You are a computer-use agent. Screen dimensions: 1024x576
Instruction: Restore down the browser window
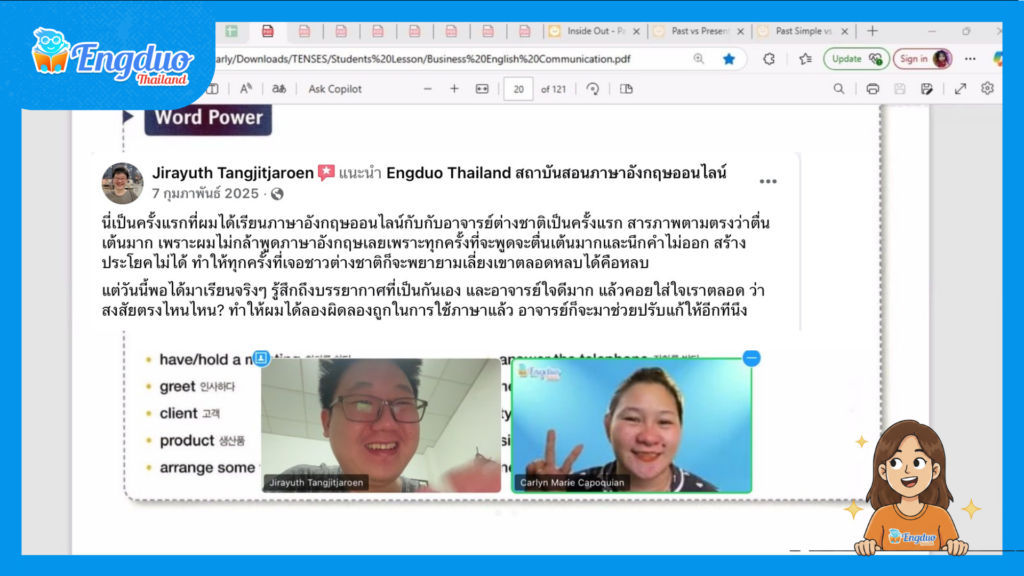[x=966, y=31]
